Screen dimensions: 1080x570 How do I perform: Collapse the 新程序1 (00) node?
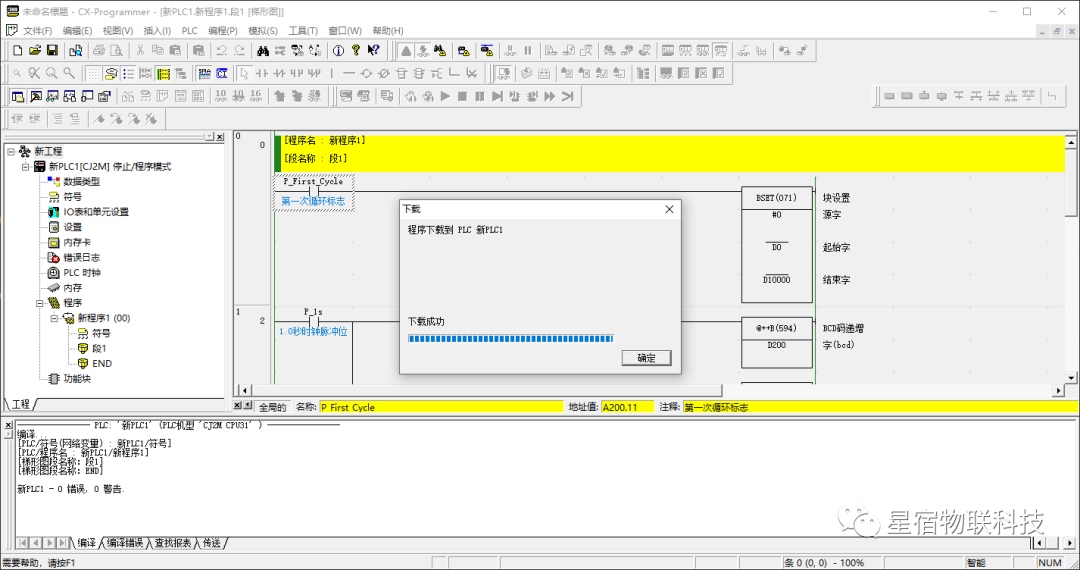tap(55, 318)
